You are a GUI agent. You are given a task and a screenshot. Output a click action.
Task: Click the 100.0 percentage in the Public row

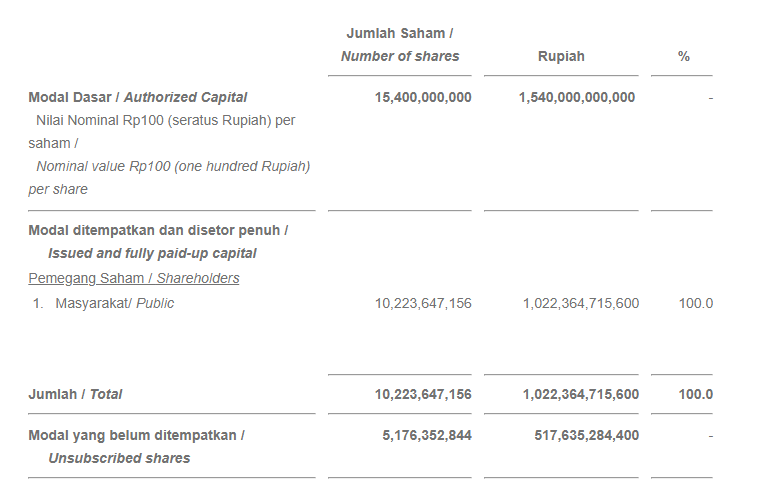click(695, 303)
